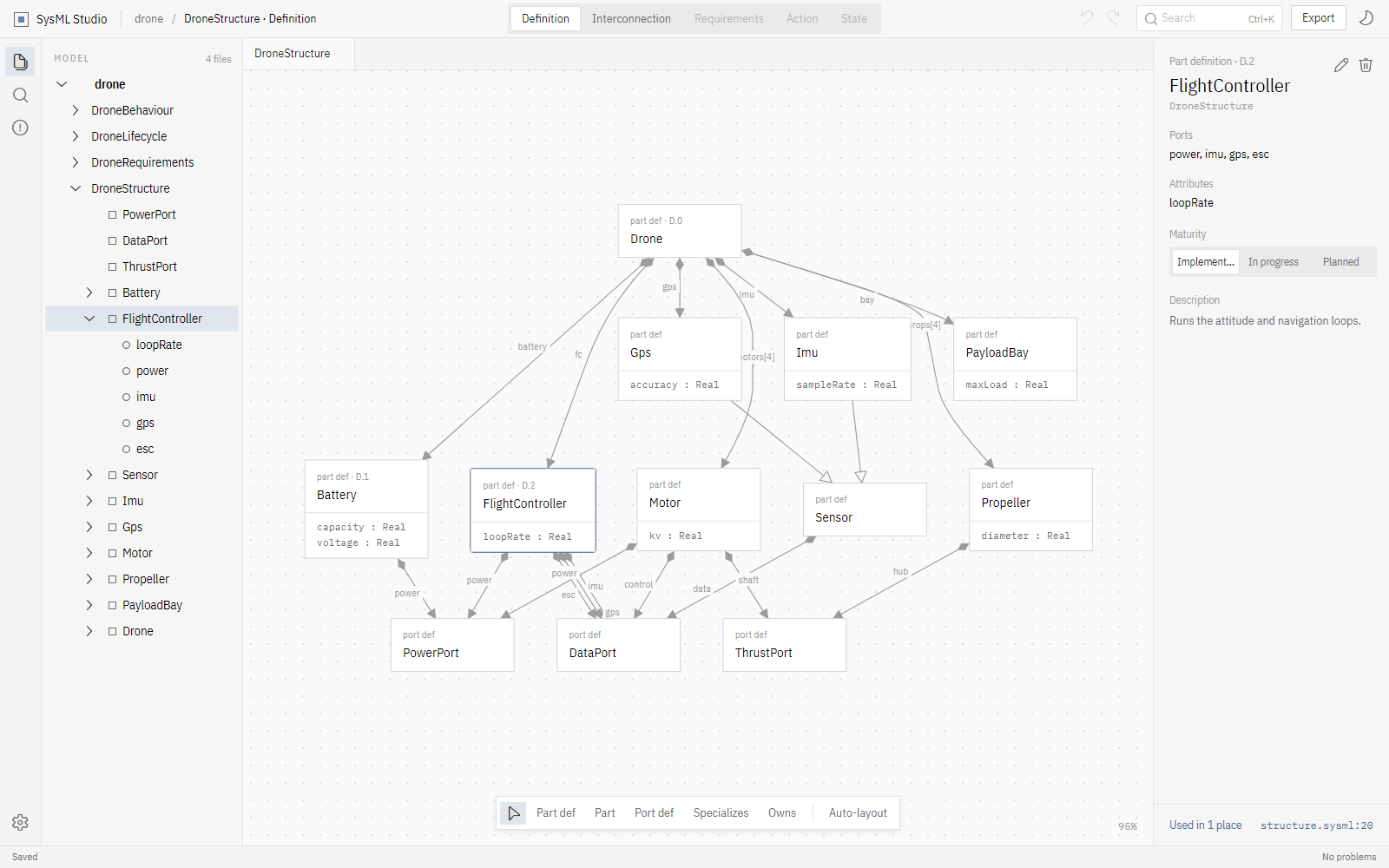Select the Drone part def node on canvas
The image size is (1389, 868).
(x=680, y=231)
